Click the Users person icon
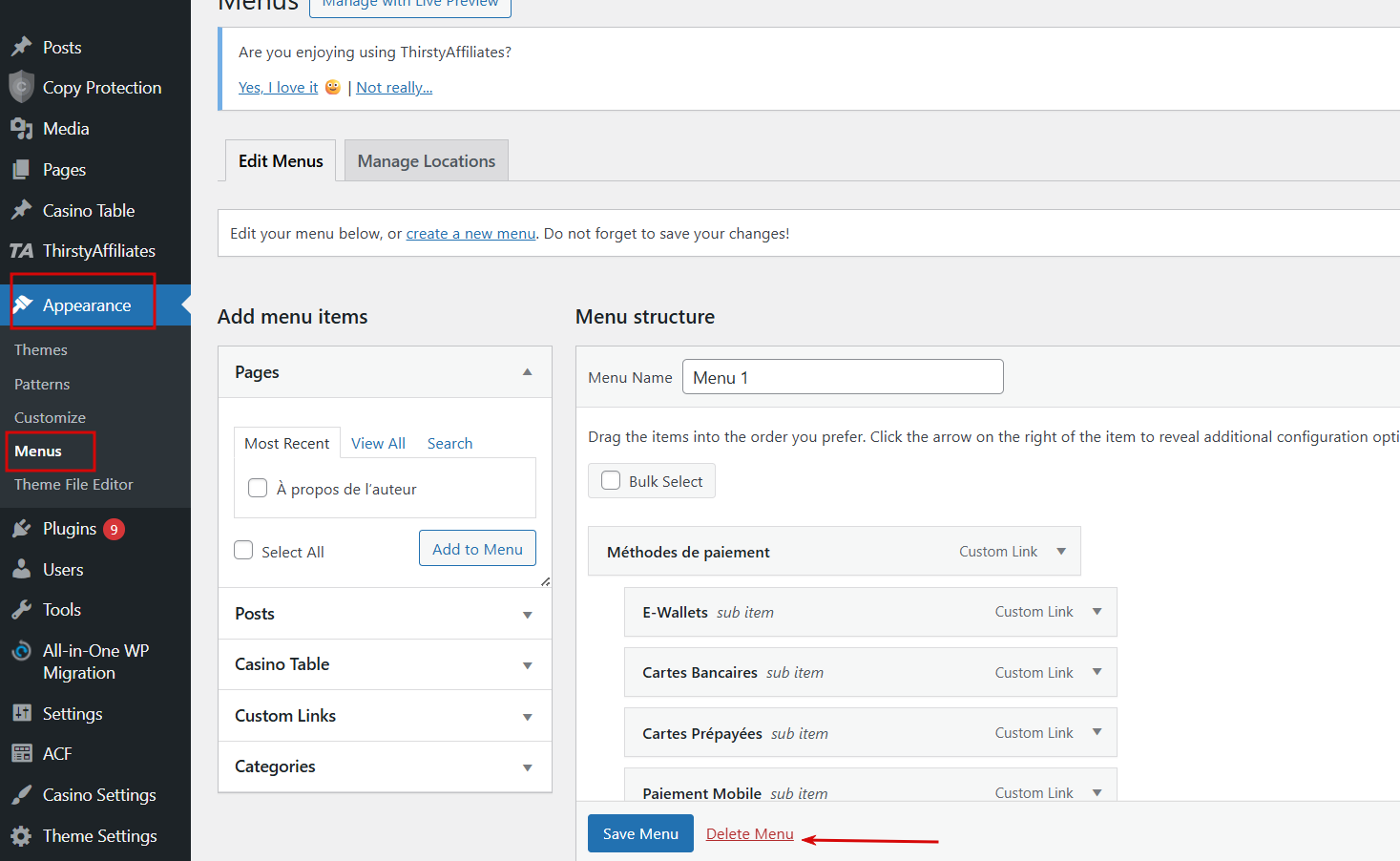The width and height of the screenshot is (1400, 861). point(21,570)
